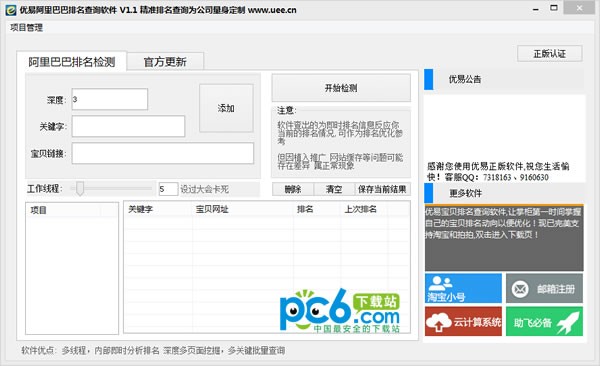Open the 邮箱注册 gray tile
The height and width of the screenshot is (366, 600).
pos(544,288)
